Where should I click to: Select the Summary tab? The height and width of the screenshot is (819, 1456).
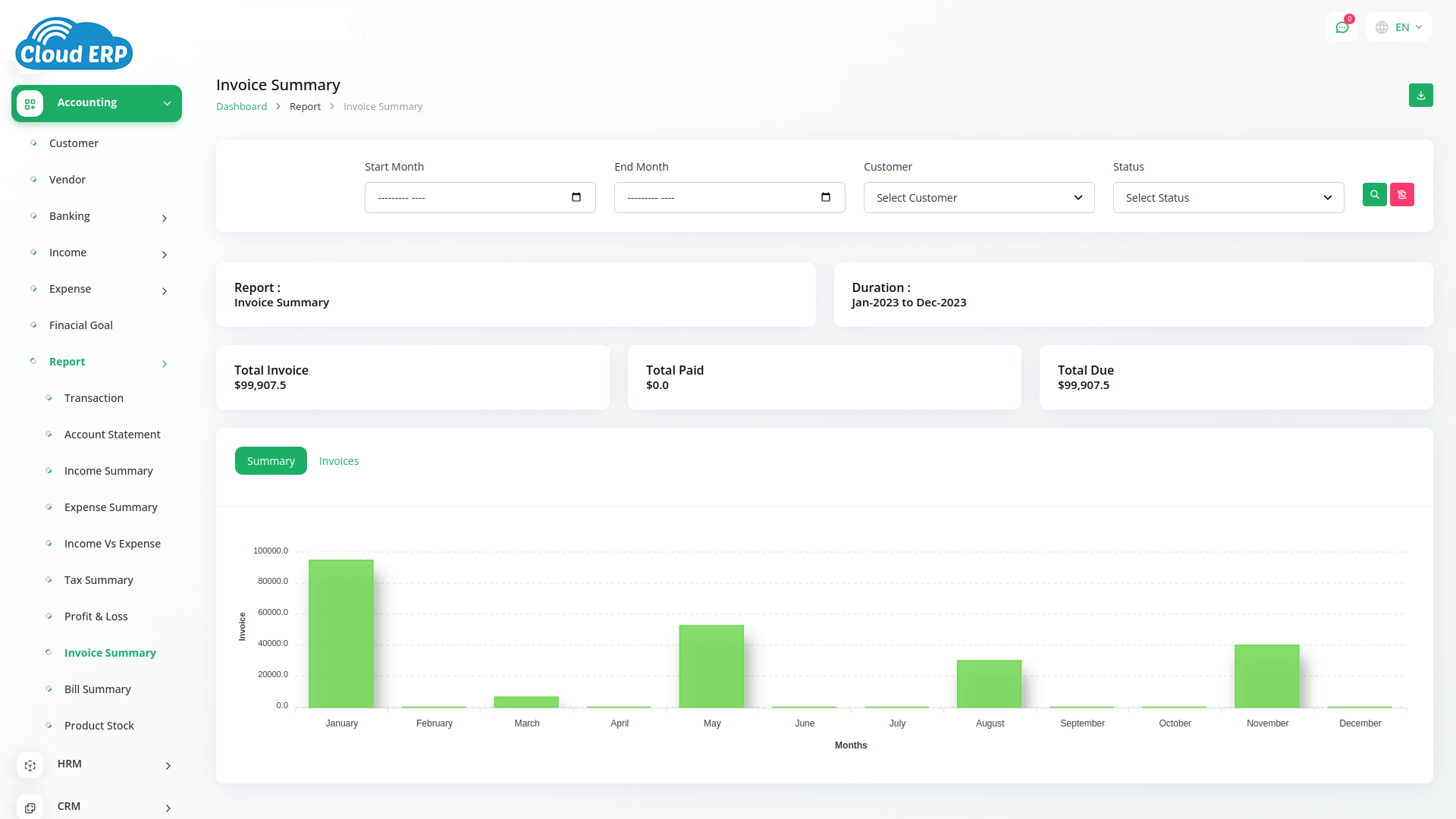pyautogui.click(x=271, y=461)
